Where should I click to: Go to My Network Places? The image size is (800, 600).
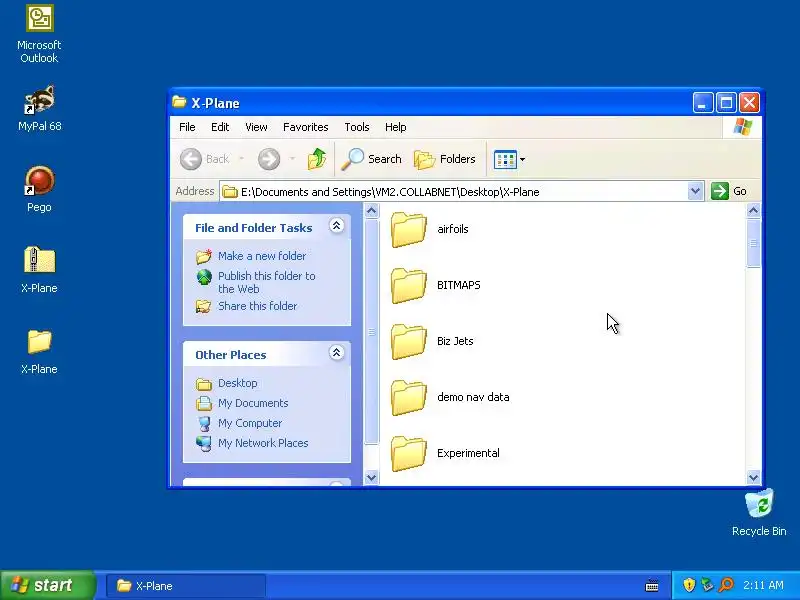(263, 443)
